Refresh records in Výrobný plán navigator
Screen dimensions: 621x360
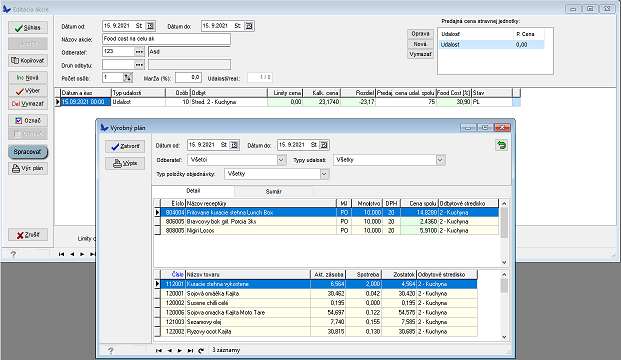coord(201,350)
